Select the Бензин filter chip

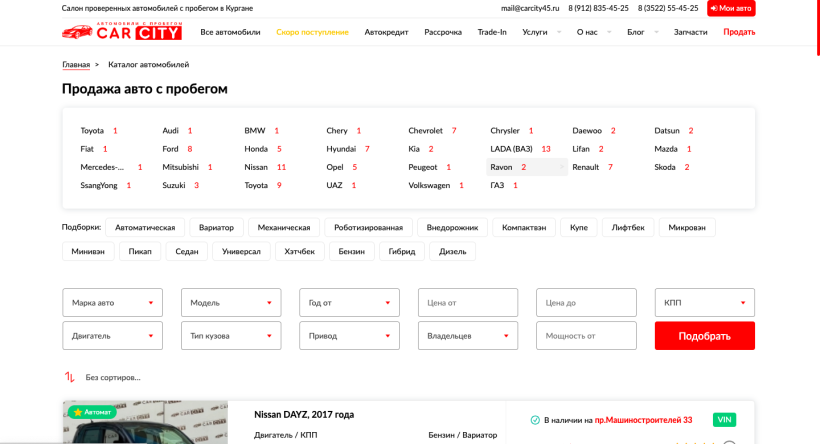pos(351,252)
